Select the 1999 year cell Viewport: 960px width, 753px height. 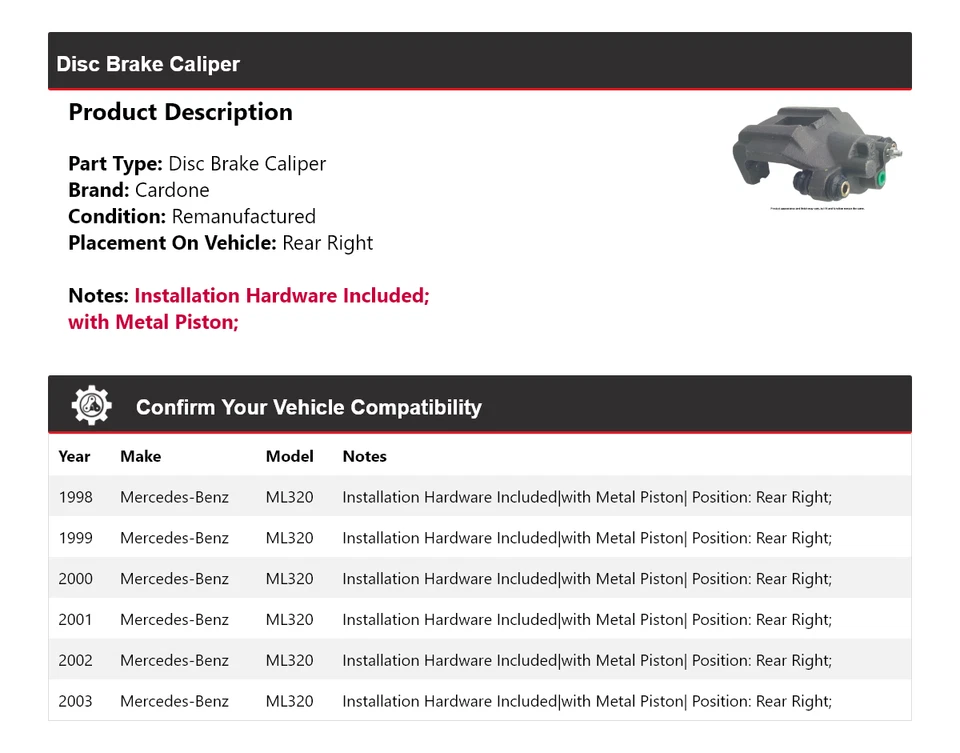click(75, 538)
